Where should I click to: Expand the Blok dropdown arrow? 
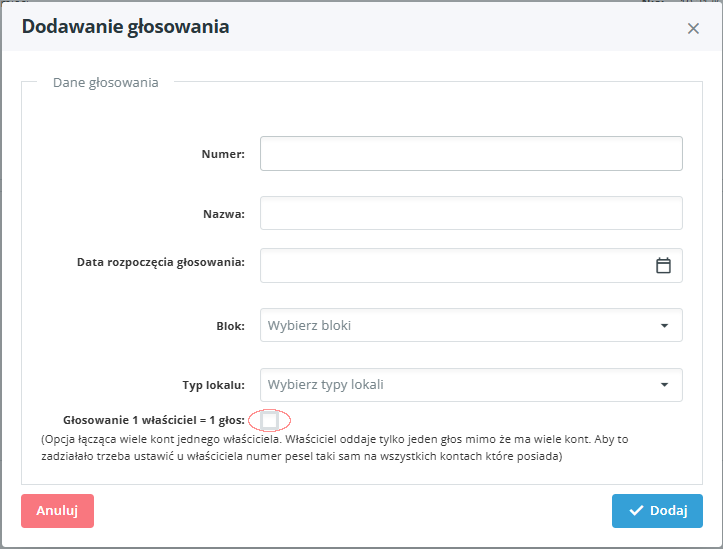click(x=664, y=325)
